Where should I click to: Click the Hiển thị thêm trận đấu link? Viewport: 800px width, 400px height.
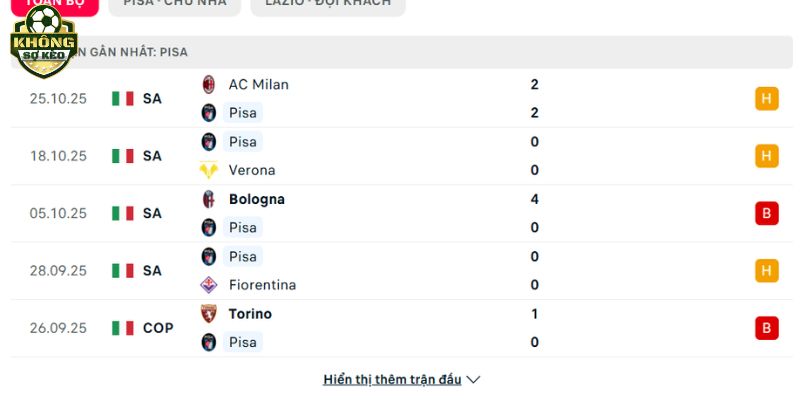coord(392,380)
